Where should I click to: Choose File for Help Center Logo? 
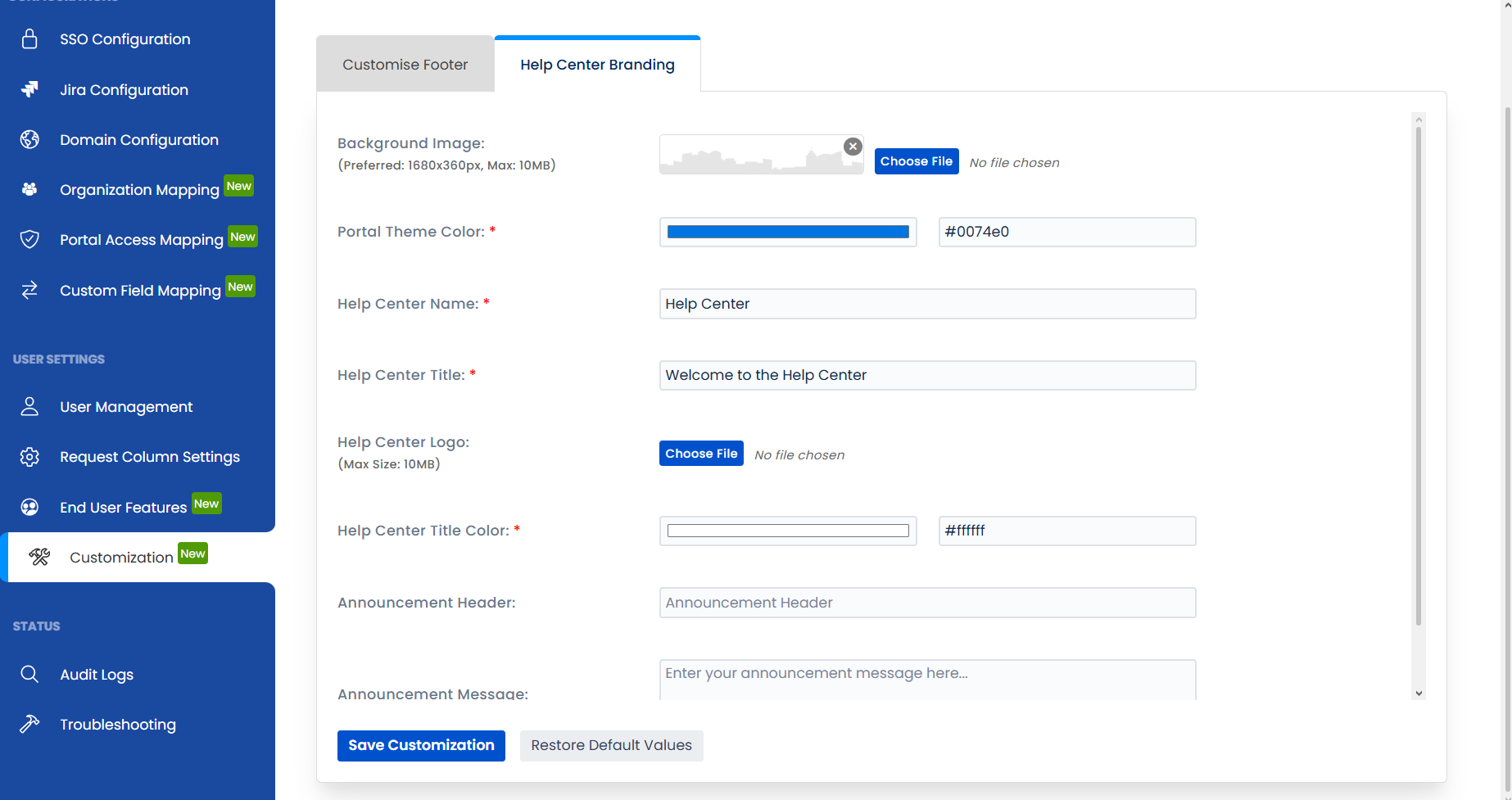[701, 453]
